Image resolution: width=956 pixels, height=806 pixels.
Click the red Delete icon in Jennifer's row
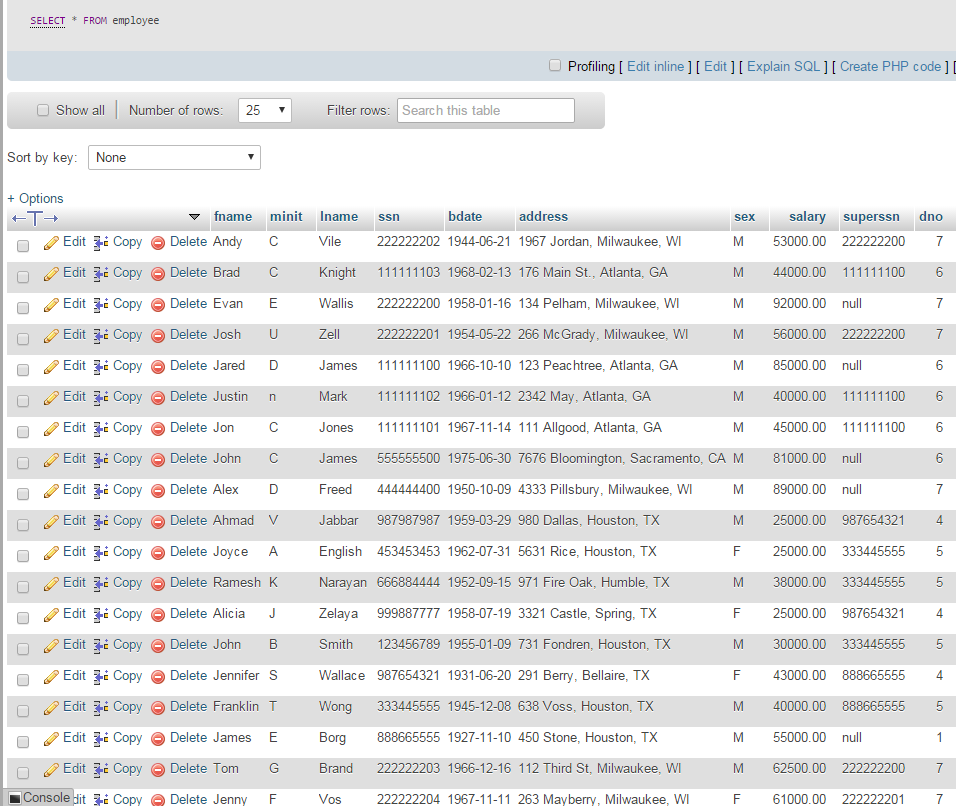point(158,677)
